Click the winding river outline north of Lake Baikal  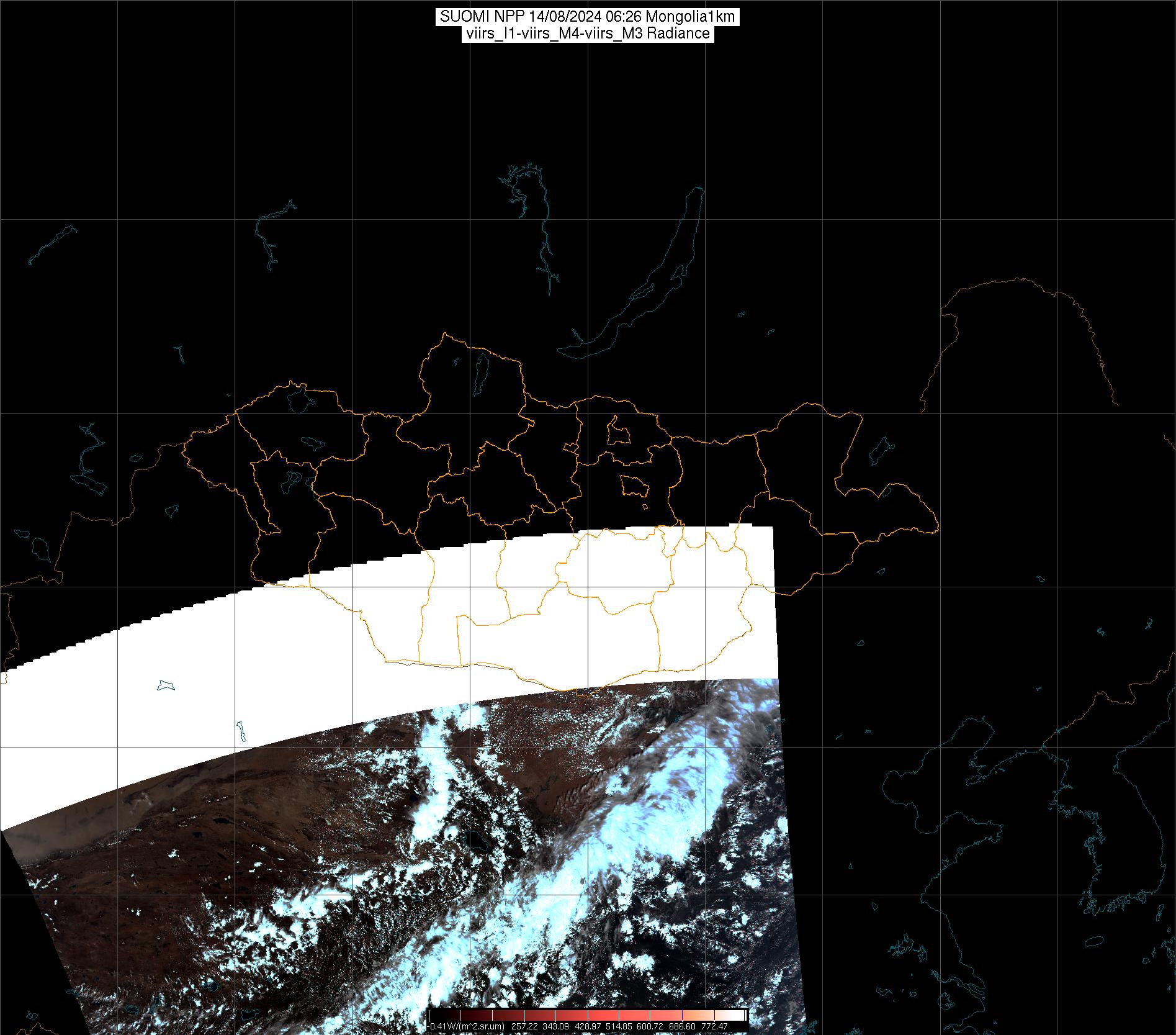pos(543,236)
